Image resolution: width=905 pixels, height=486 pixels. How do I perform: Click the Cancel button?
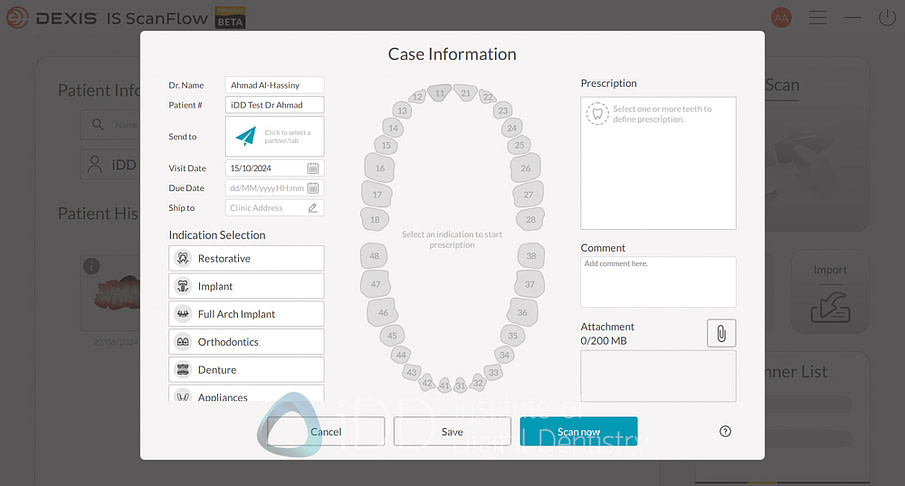tap(326, 431)
